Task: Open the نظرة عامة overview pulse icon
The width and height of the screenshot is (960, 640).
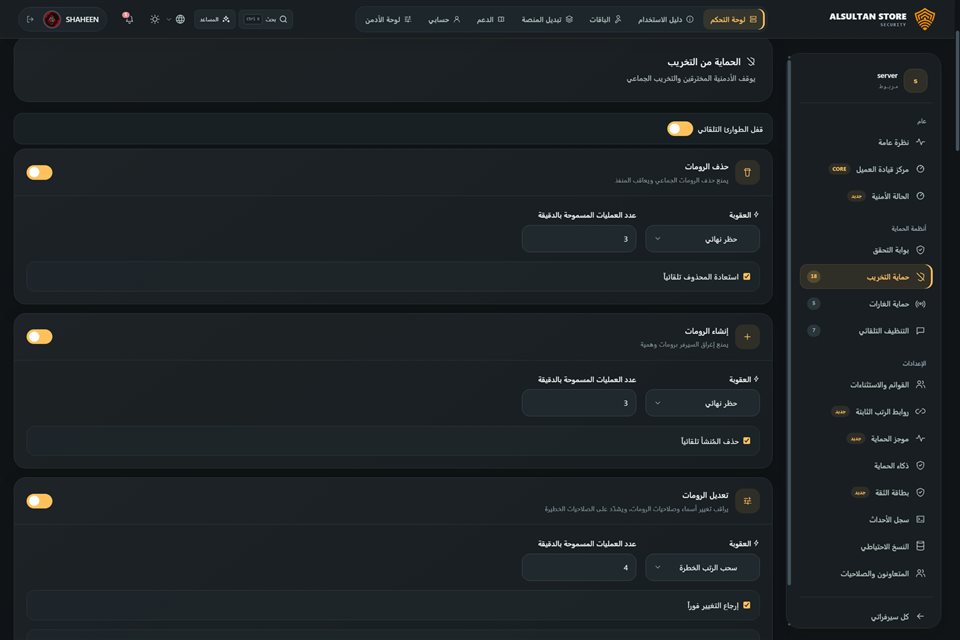Action: click(920, 142)
